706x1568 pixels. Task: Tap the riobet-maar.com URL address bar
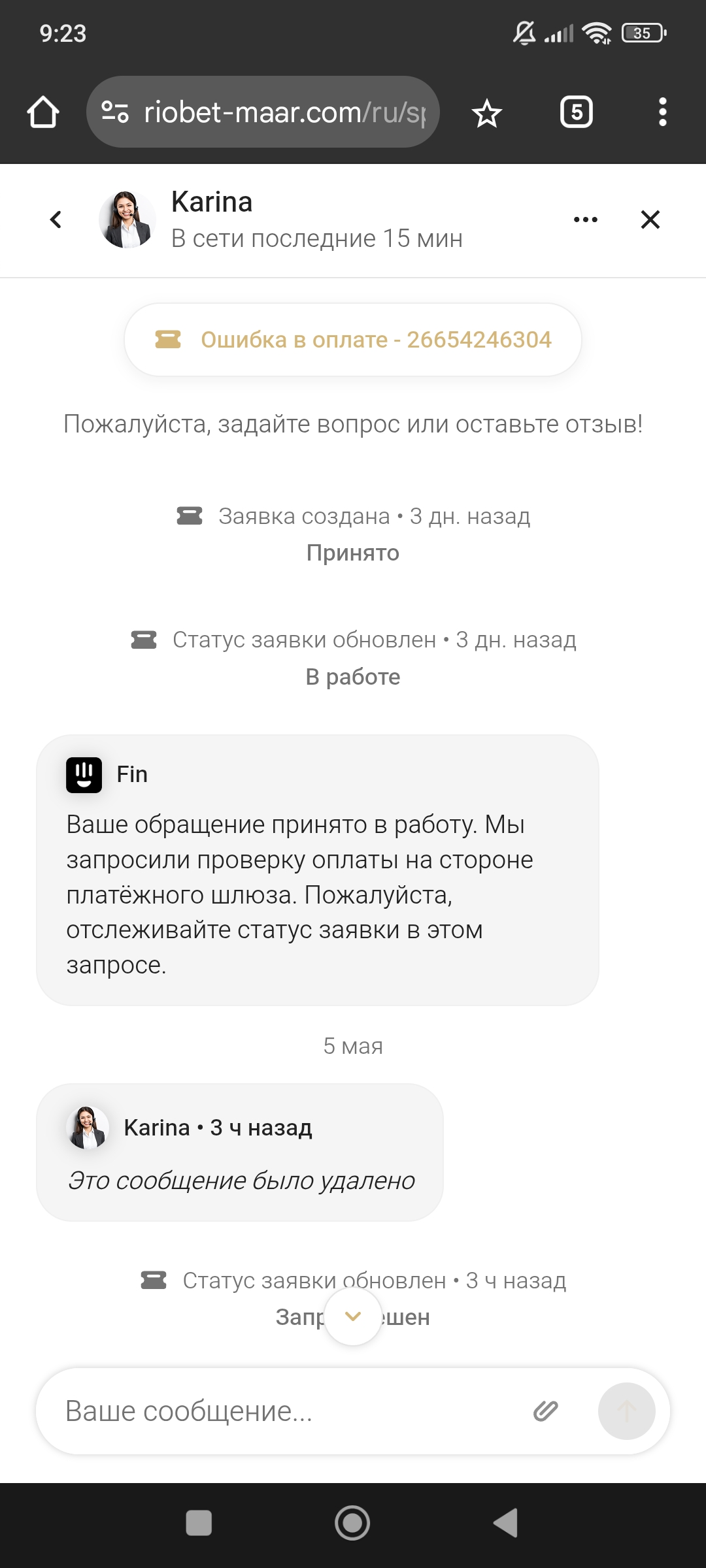284,112
